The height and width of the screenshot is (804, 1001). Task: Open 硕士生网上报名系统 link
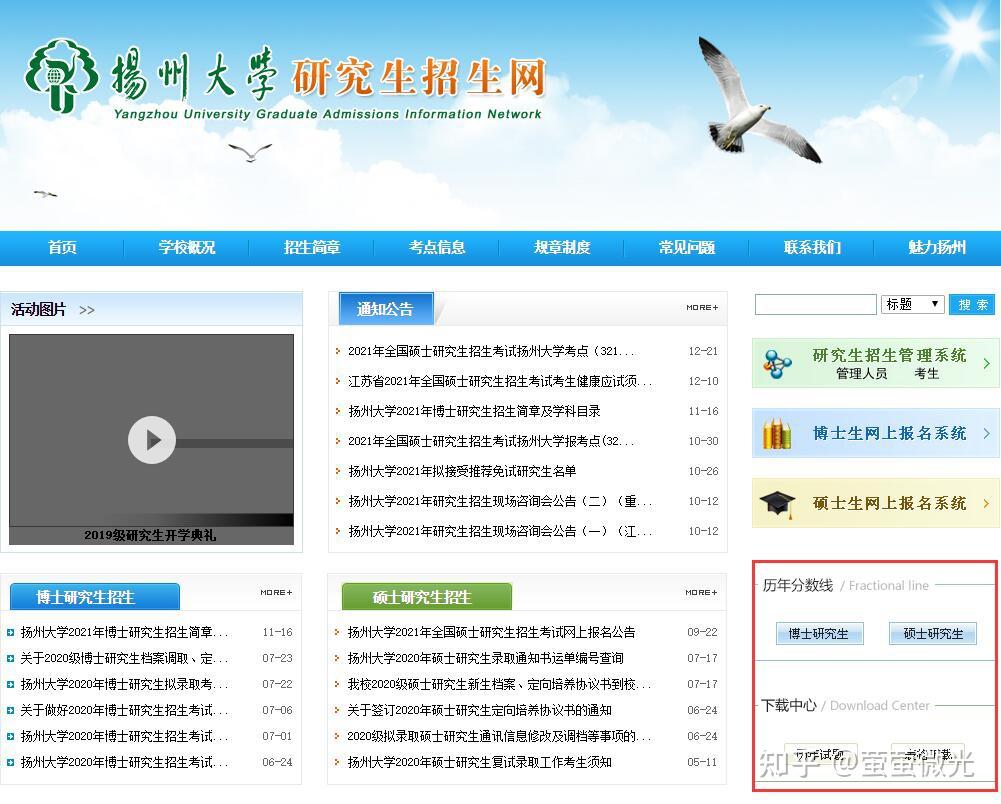click(x=889, y=503)
